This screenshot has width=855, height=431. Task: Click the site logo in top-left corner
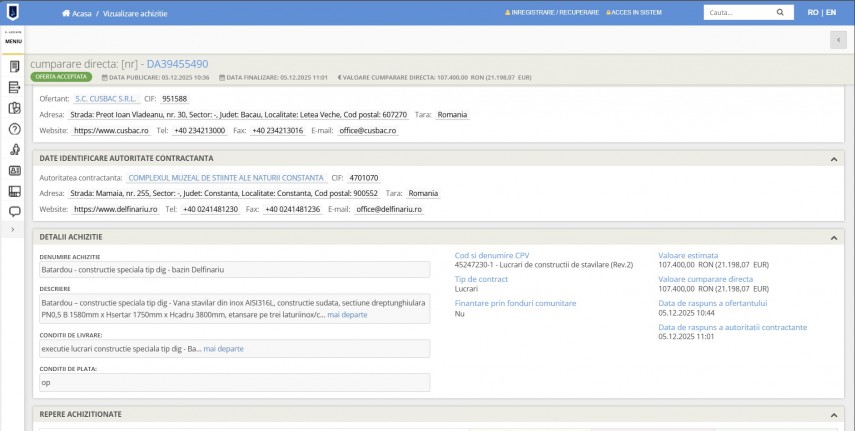click(14, 13)
